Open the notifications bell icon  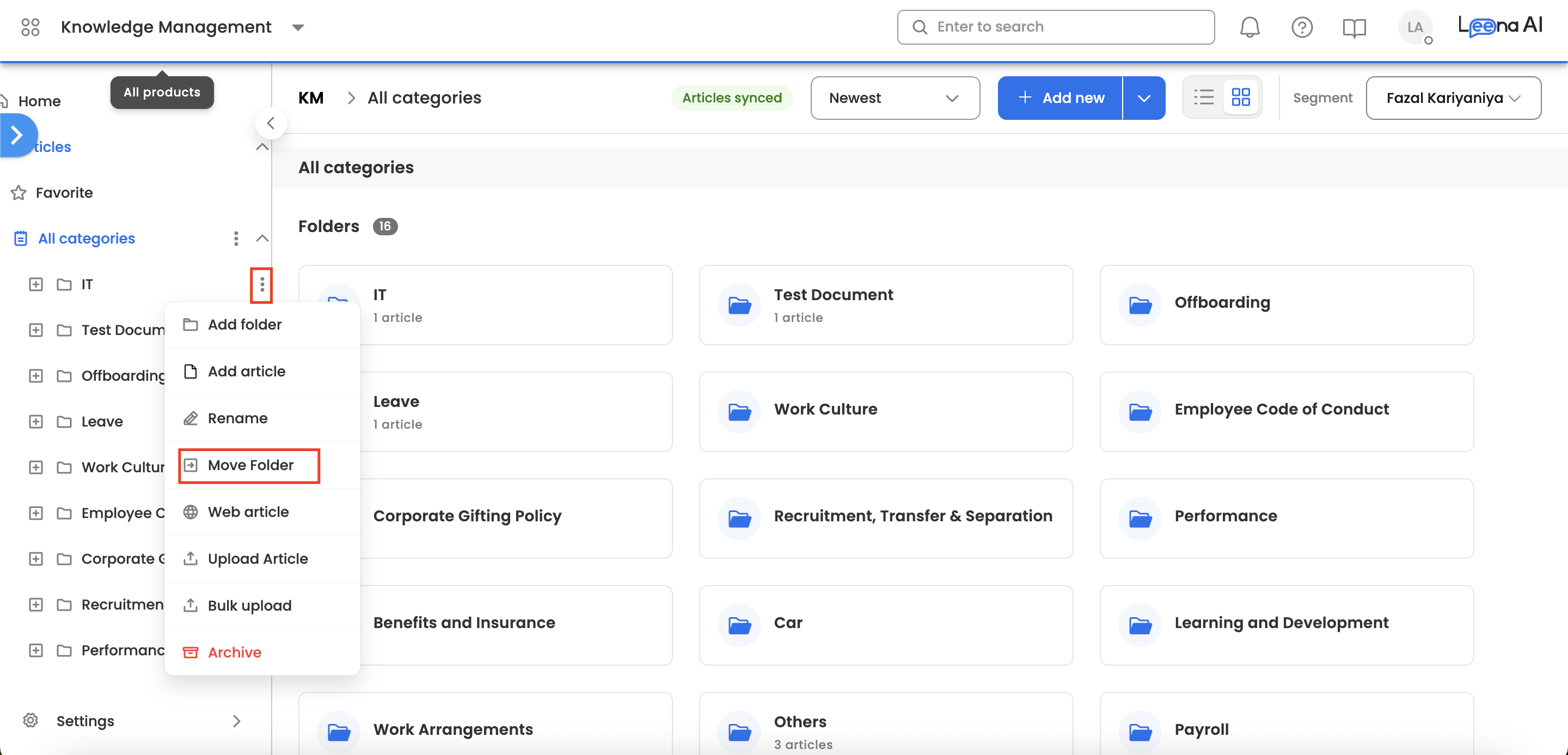1249,27
